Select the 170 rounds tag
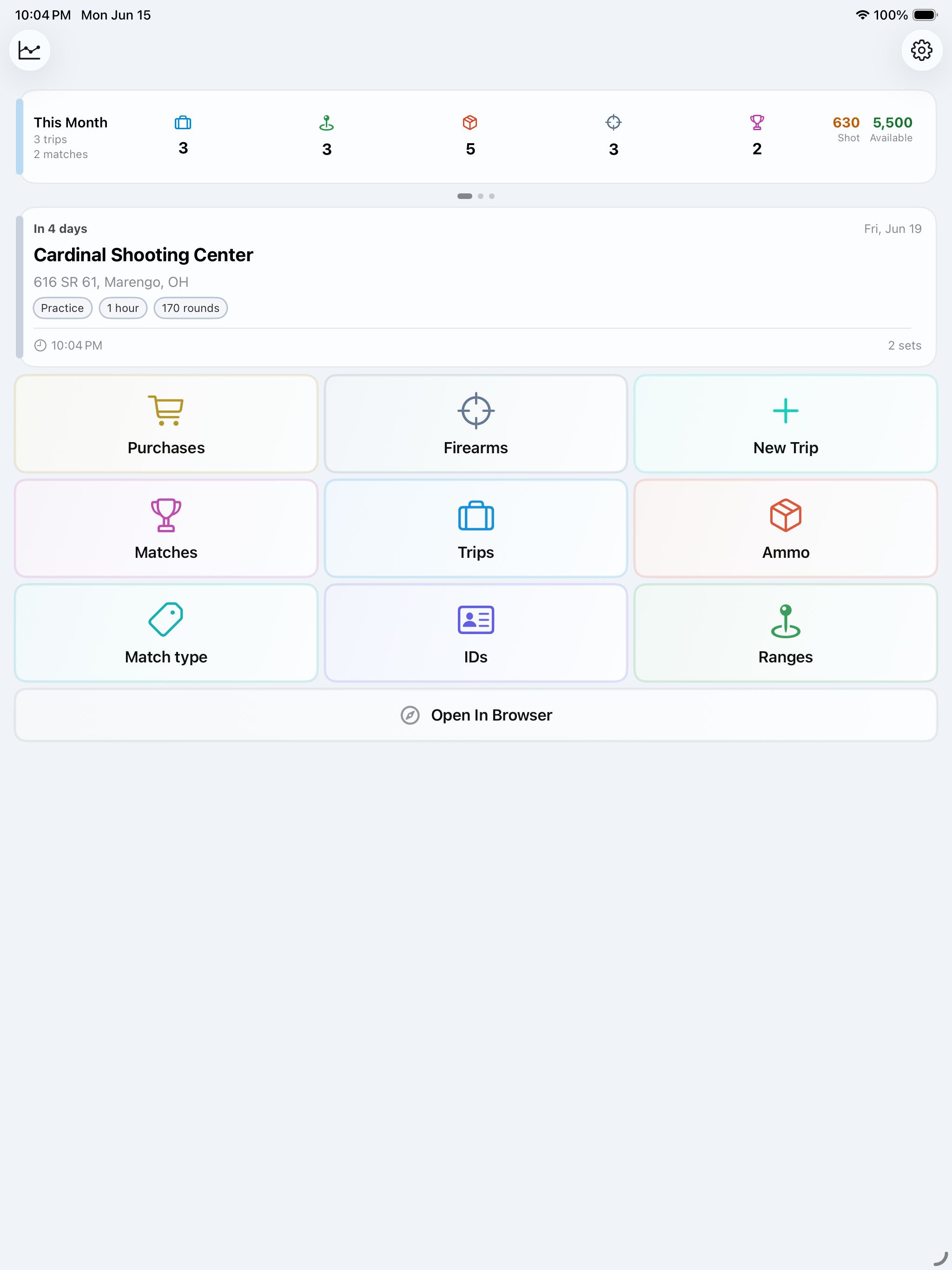Viewport: 952px width, 1270px height. [191, 308]
